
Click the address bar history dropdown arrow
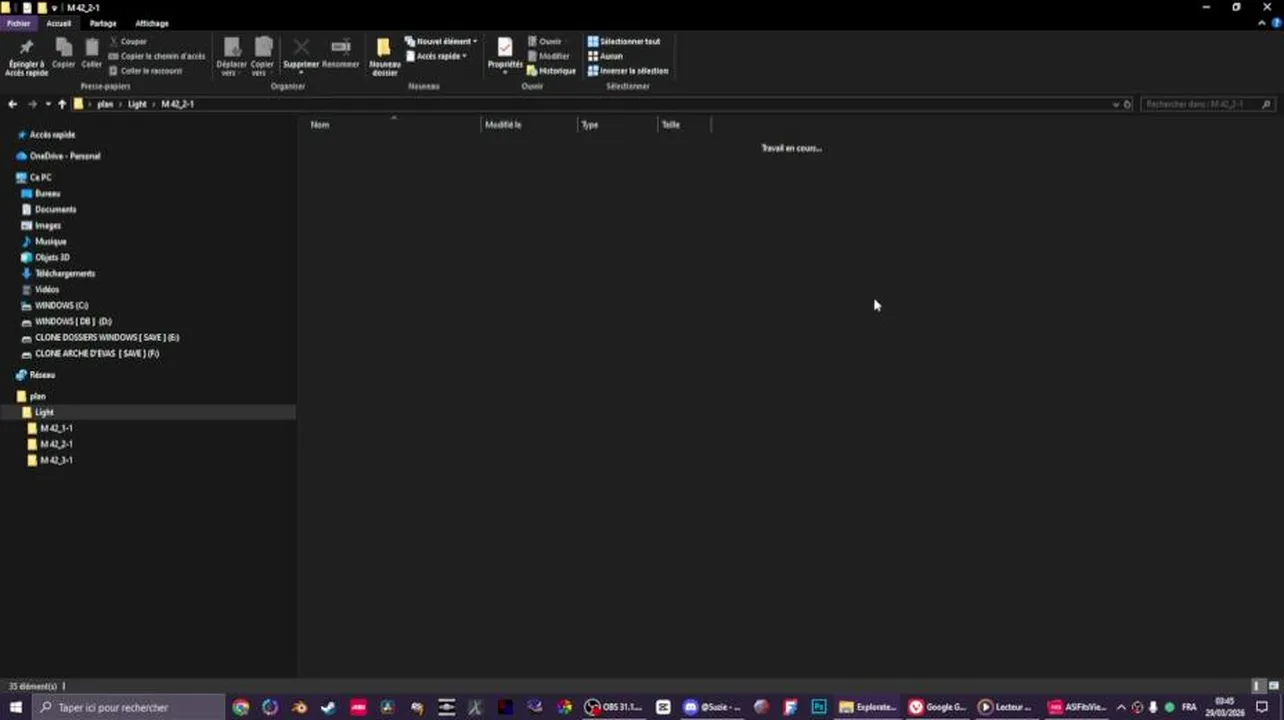pyautogui.click(x=1116, y=104)
